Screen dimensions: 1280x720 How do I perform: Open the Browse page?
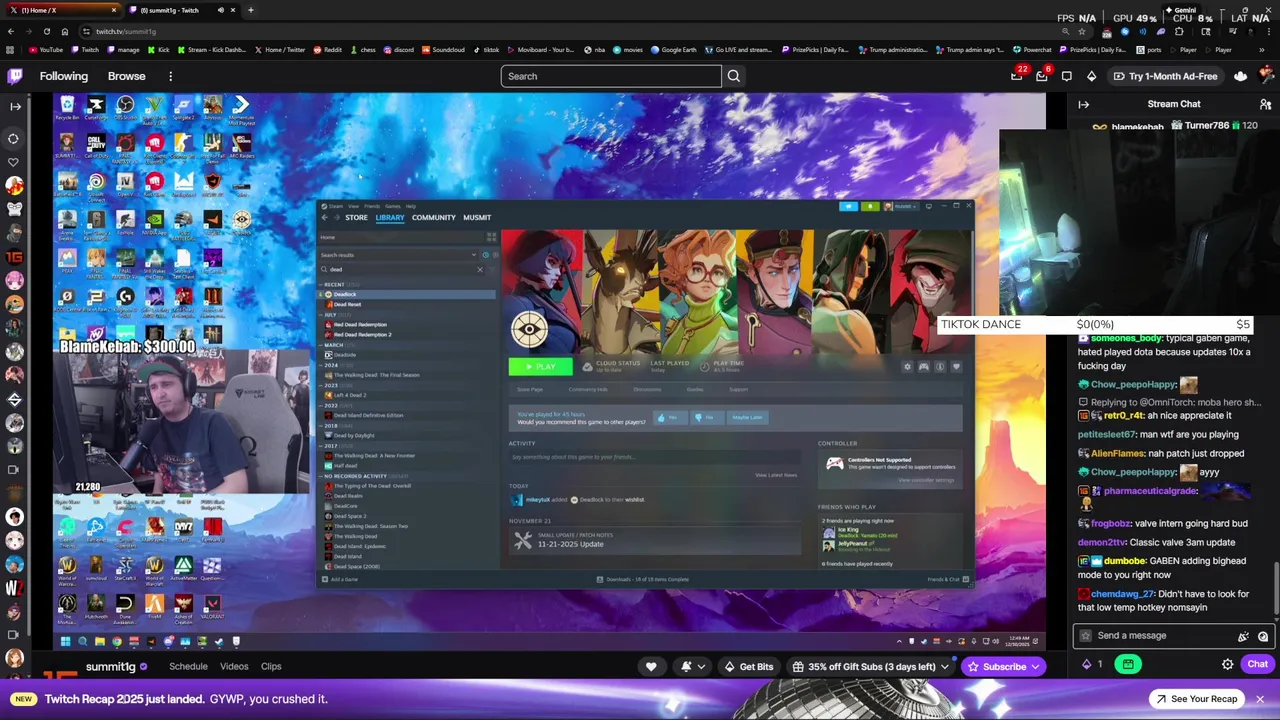tap(126, 76)
